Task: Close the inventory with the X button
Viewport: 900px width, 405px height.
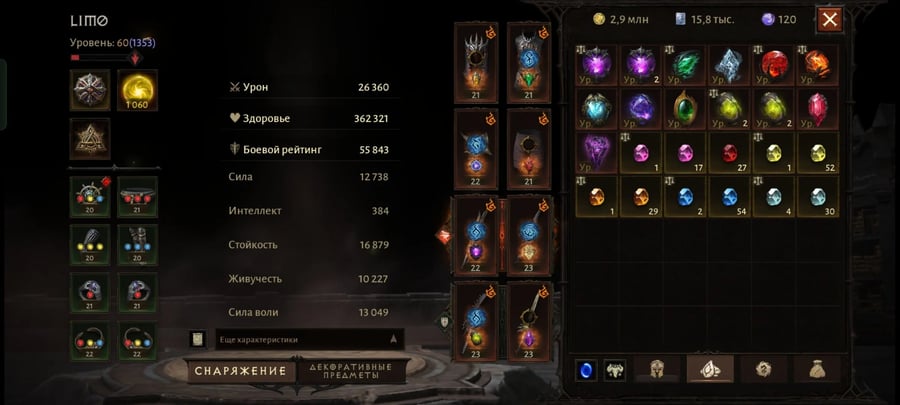Action: 829,20
